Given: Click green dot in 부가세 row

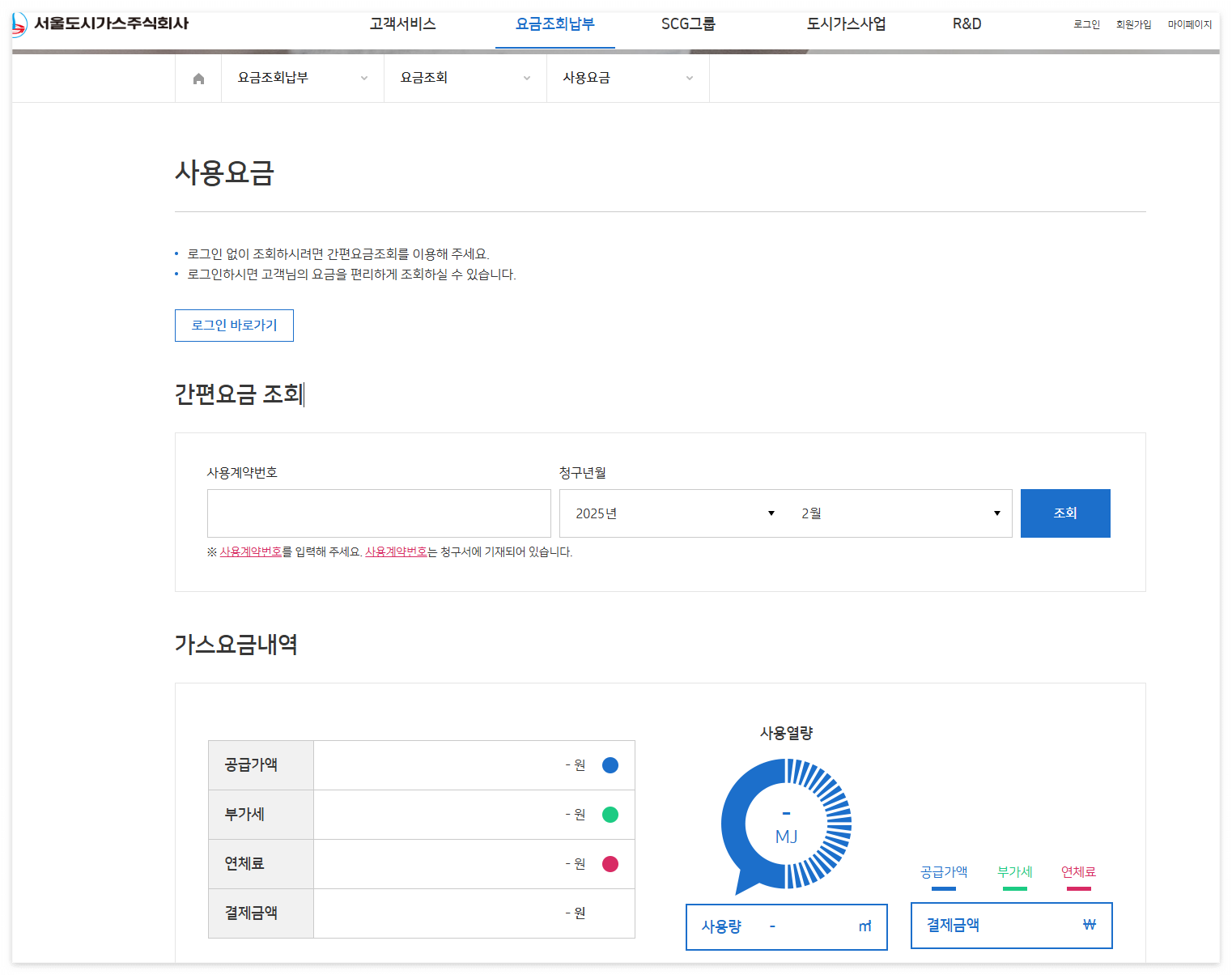Looking at the screenshot, I should click(x=610, y=815).
